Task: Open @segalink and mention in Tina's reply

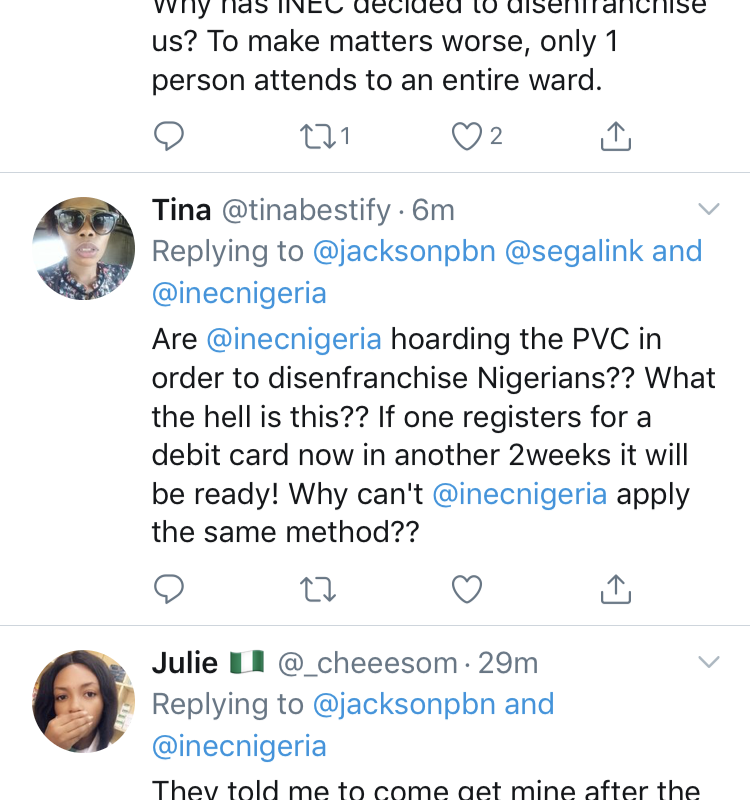Action: (604, 252)
